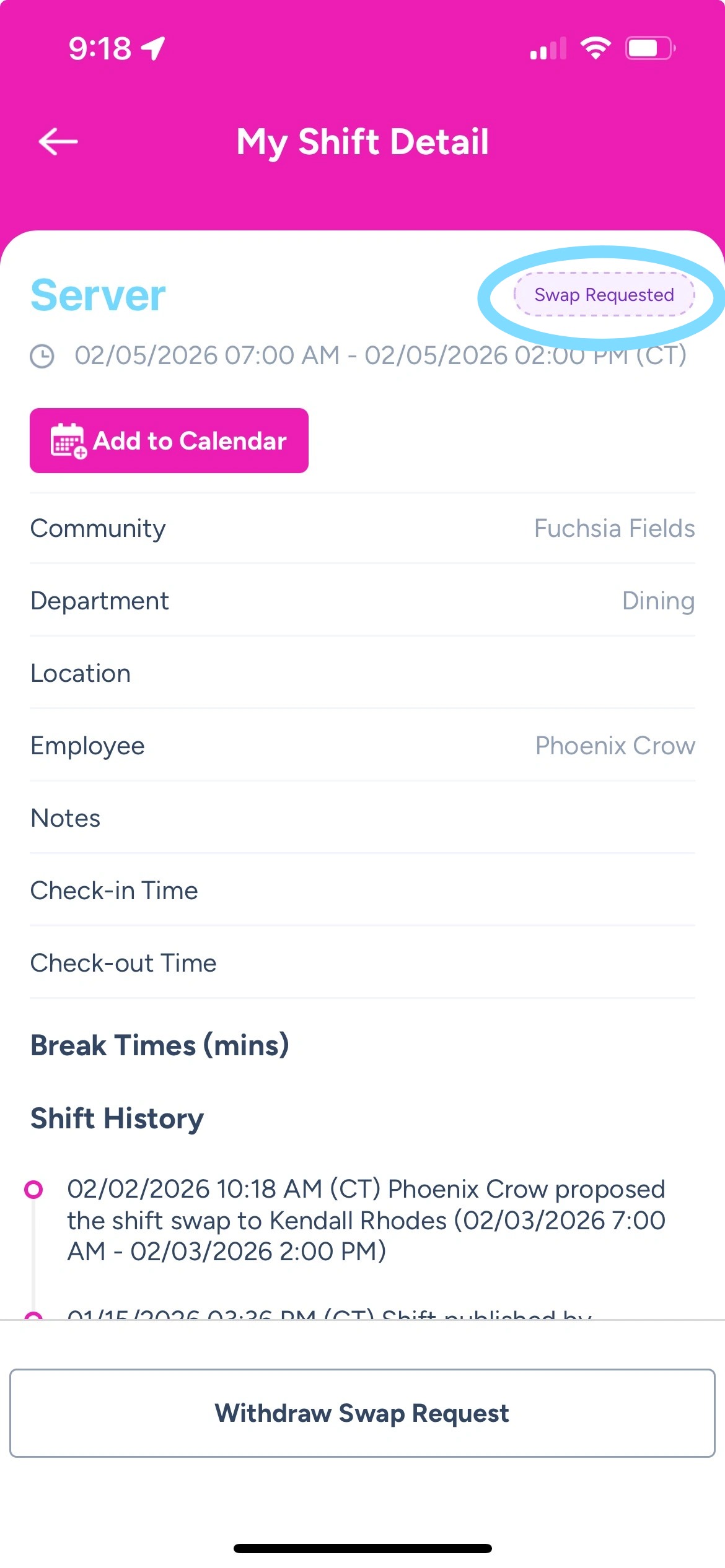Tap the Swap Requested status badge
The image size is (725, 1568).
click(x=604, y=295)
